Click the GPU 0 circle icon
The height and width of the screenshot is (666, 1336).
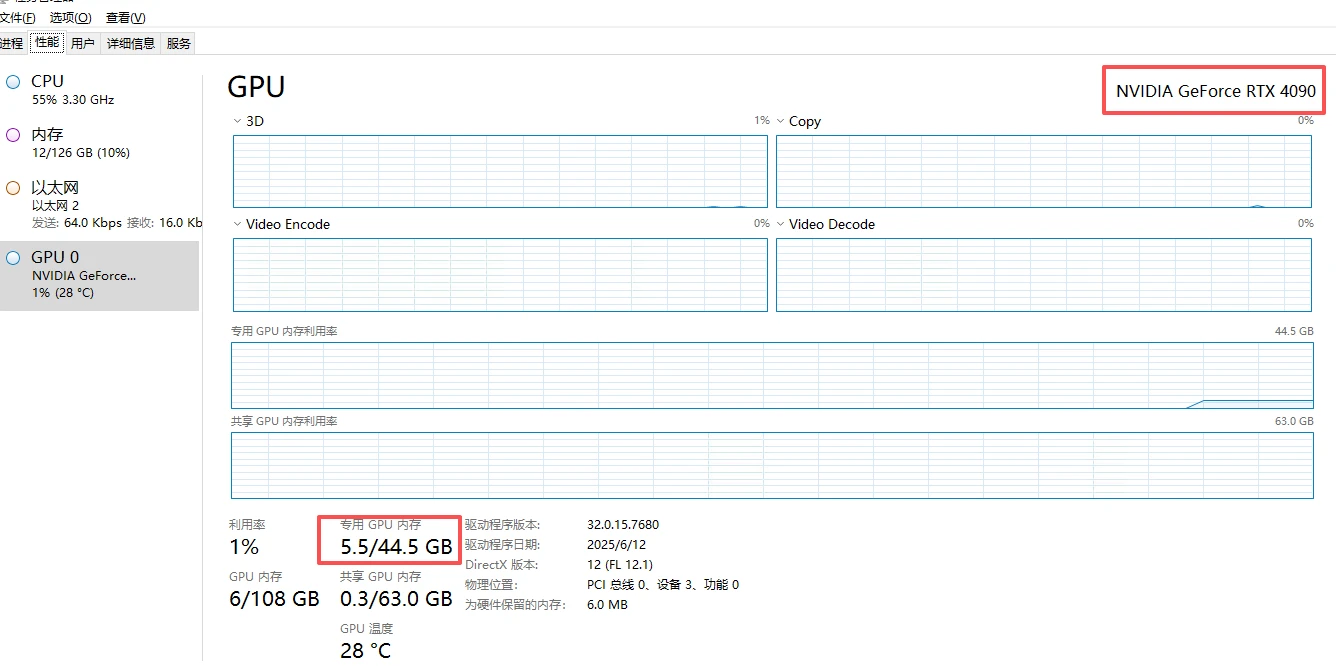point(13,258)
